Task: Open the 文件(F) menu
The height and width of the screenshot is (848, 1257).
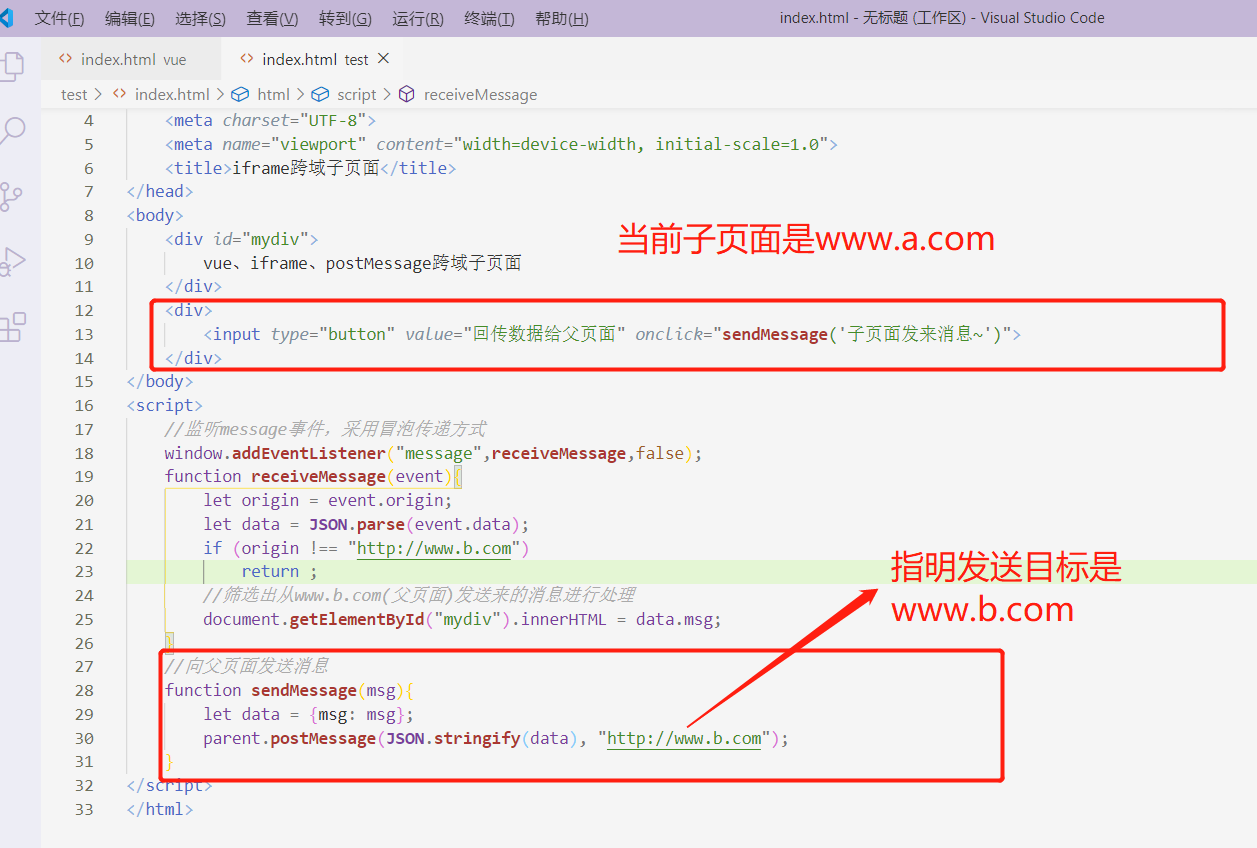Action: 59,18
